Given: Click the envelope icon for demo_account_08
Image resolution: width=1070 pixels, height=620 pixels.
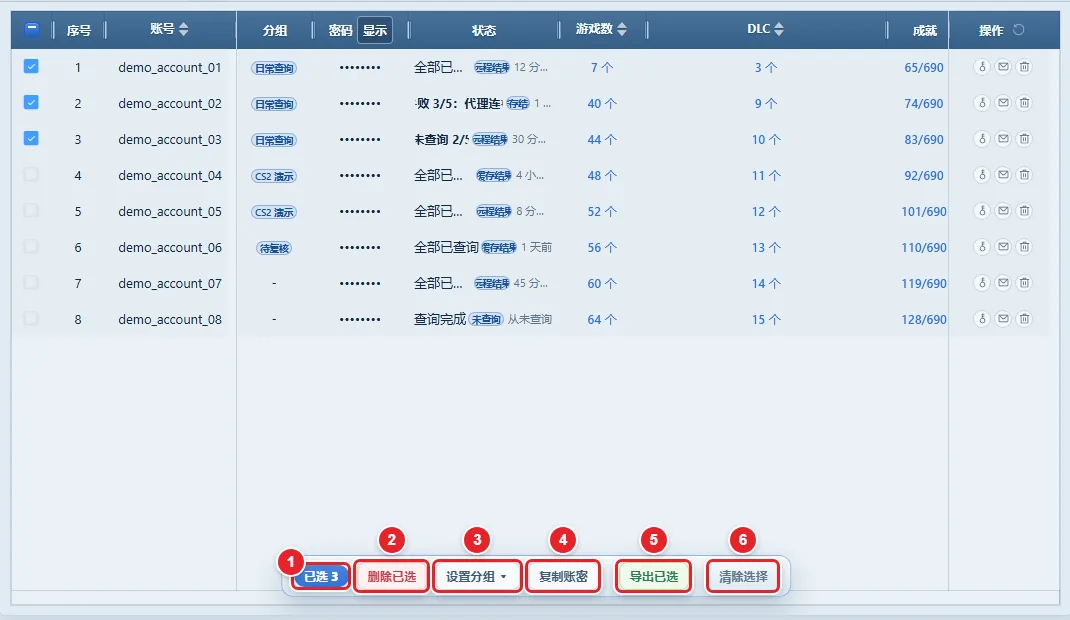Looking at the screenshot, I should click(x=1003, y=319).
